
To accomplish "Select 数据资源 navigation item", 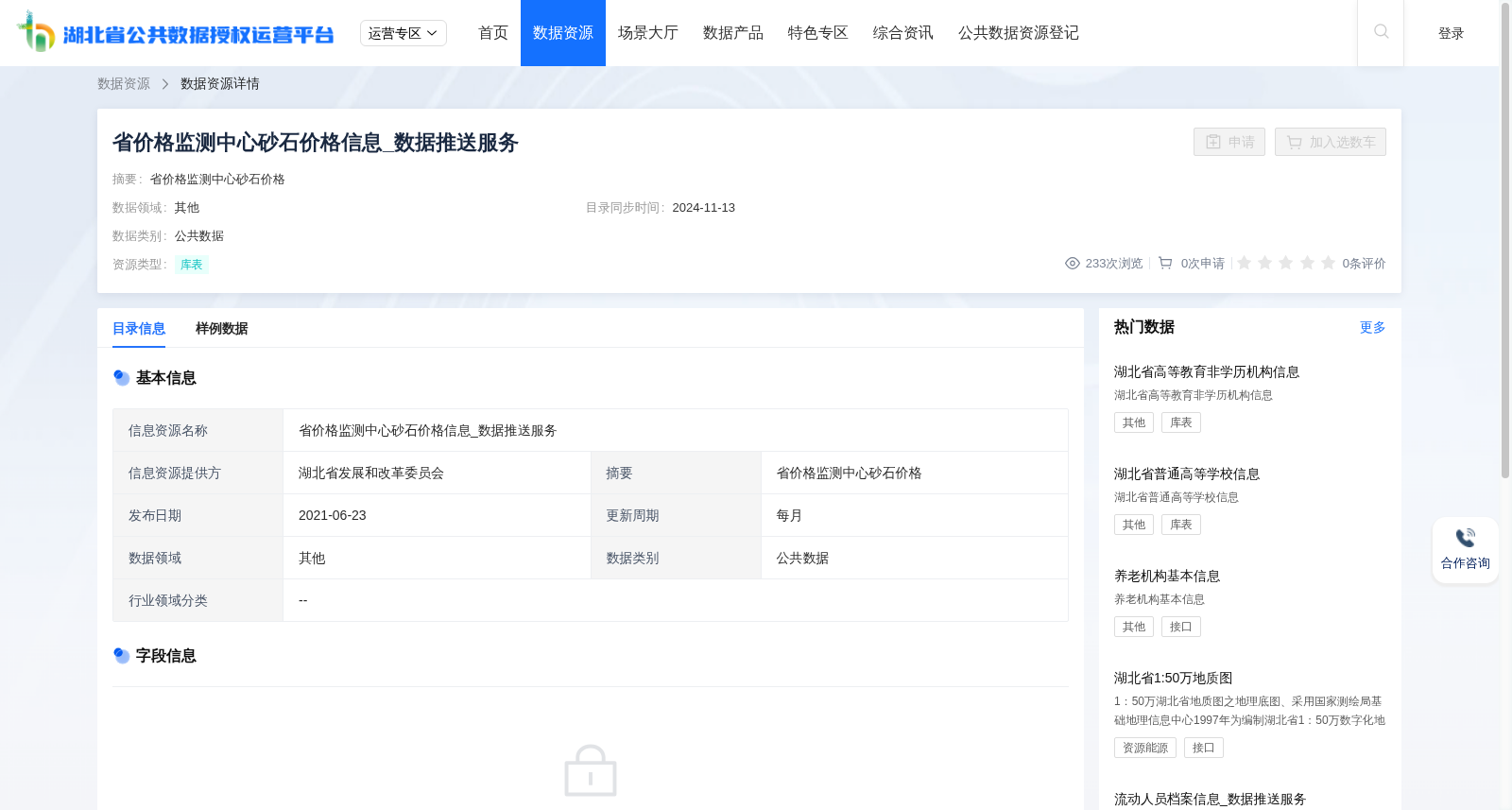I will click(x=563, y=33).
